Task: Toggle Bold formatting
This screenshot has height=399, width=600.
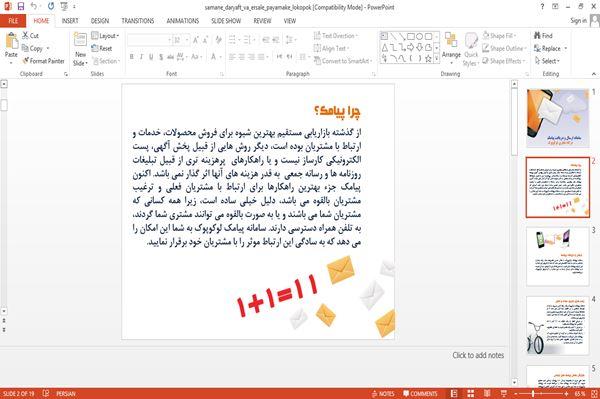Action: coord(132,57)
